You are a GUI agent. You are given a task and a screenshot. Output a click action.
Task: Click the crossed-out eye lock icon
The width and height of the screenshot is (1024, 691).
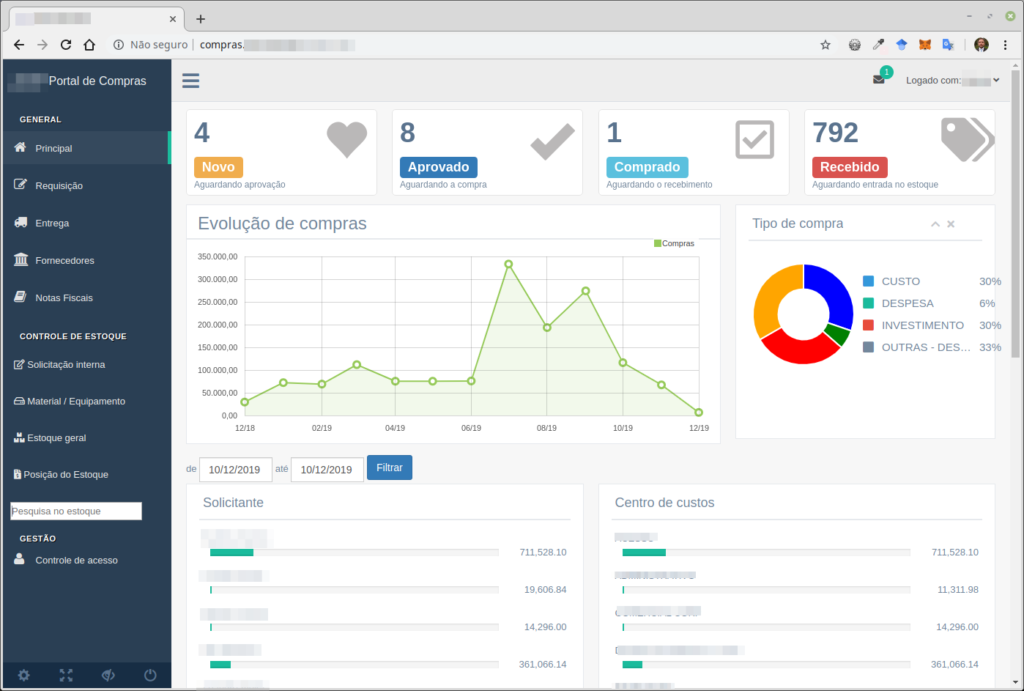(108, 675)
